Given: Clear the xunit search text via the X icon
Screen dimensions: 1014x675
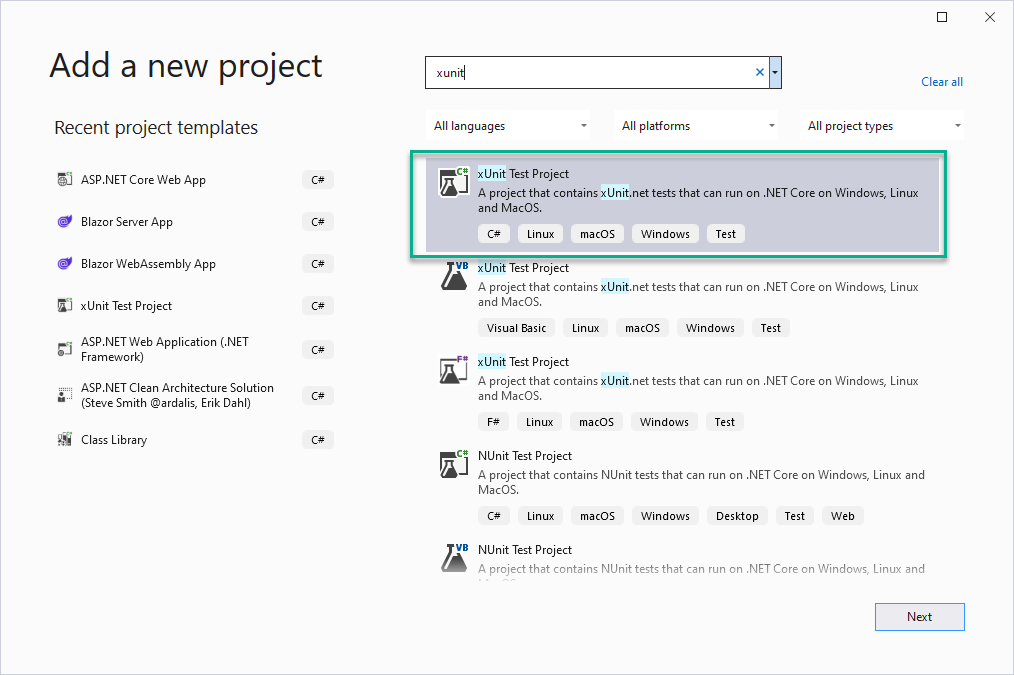Looking at the screenshot, I should 759,72.
